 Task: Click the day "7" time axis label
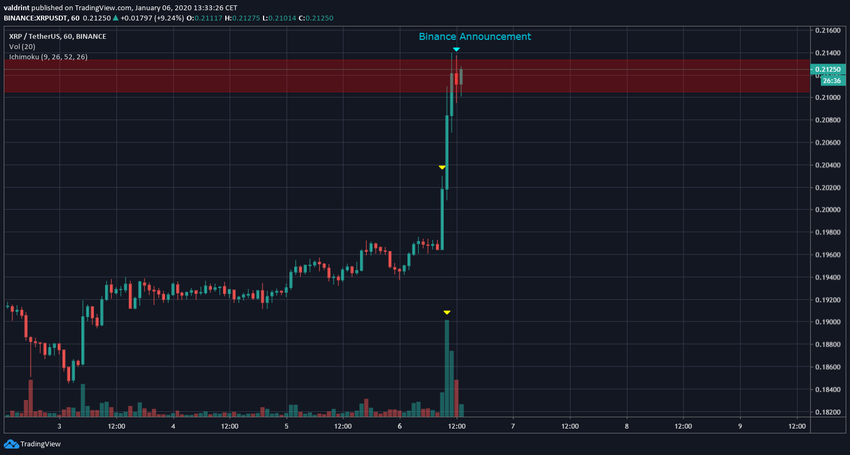pyautogui.click(x=513, y=426)
